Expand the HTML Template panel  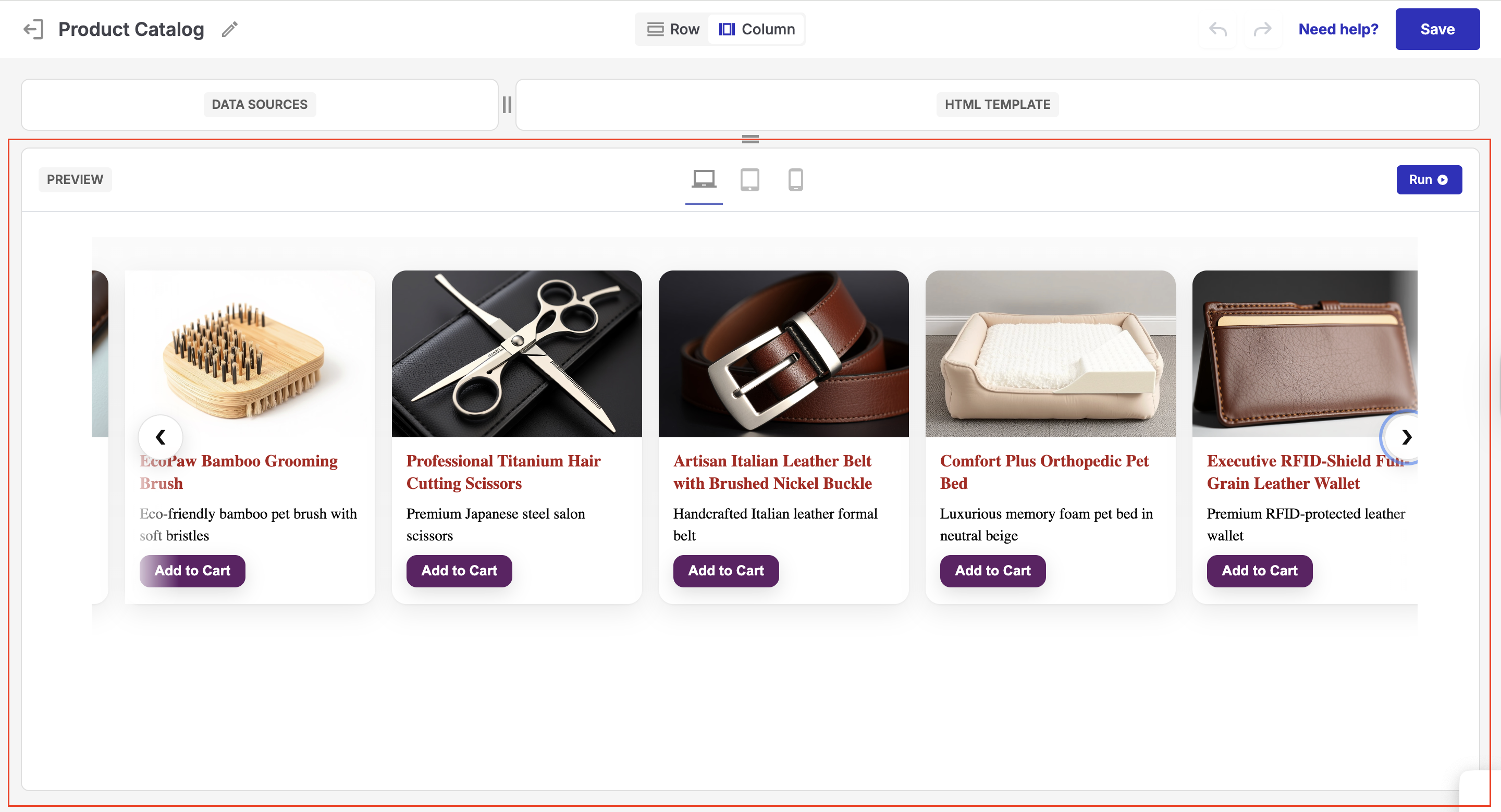click(997, 105)
